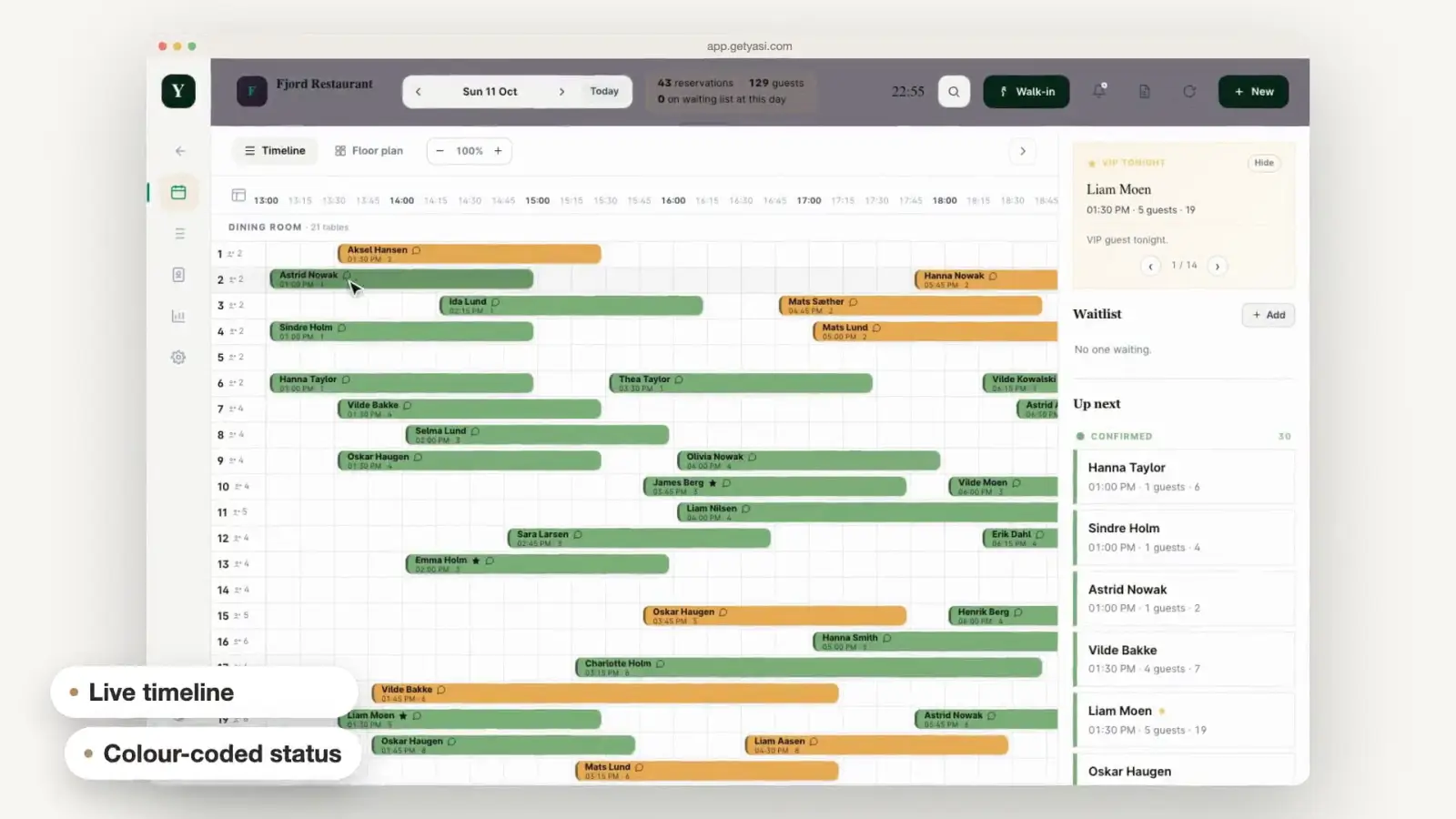Click the DINING ROOM section label
This screenshot has width=1456, height=819.
point(265,227)
